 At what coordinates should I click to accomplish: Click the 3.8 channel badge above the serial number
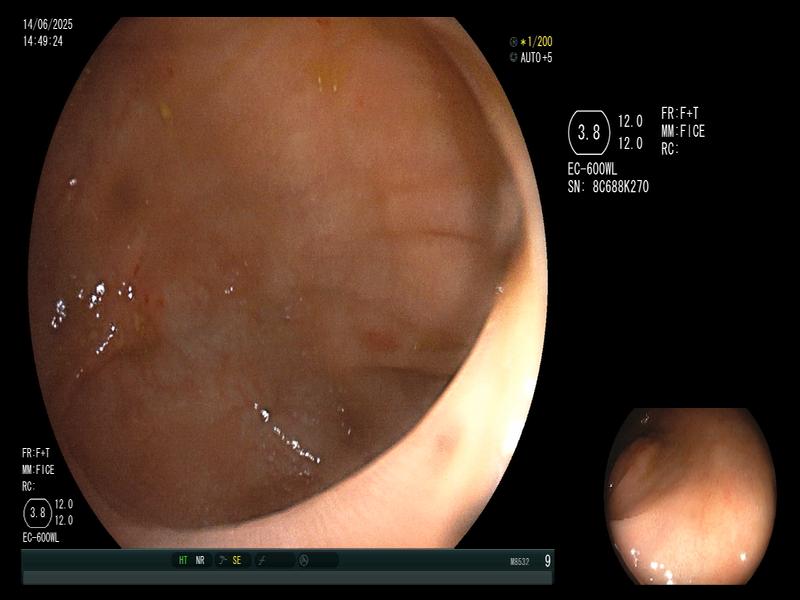pyautogui.click(x=589, y=133)
